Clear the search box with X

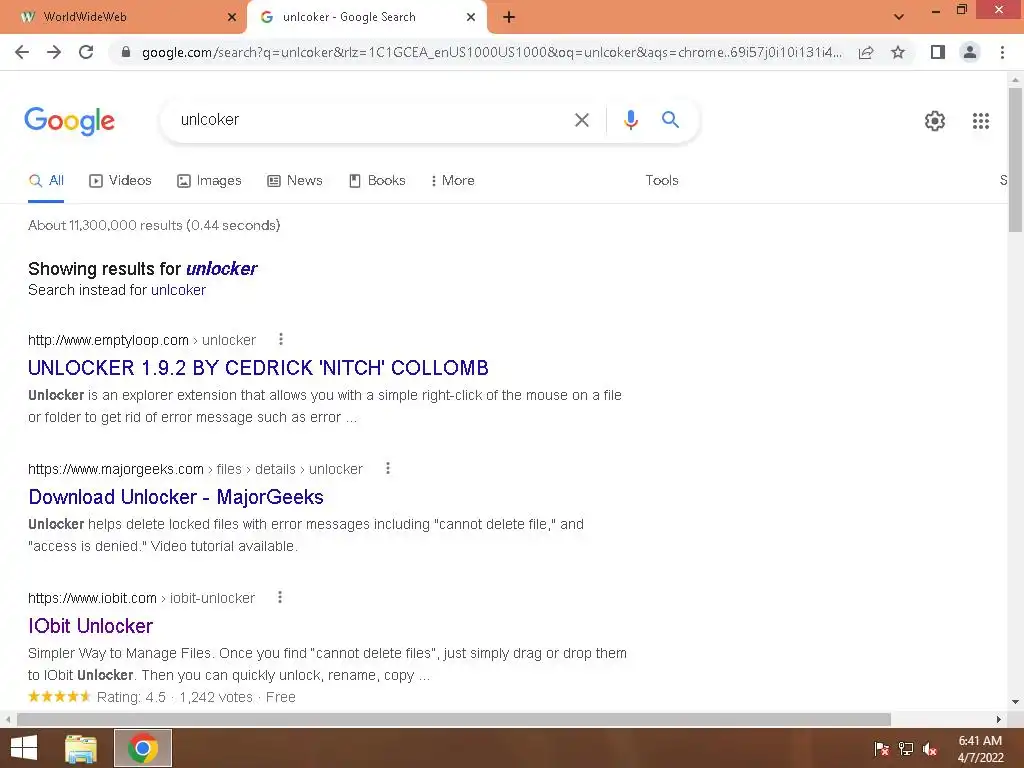click(x=582, y=120)
